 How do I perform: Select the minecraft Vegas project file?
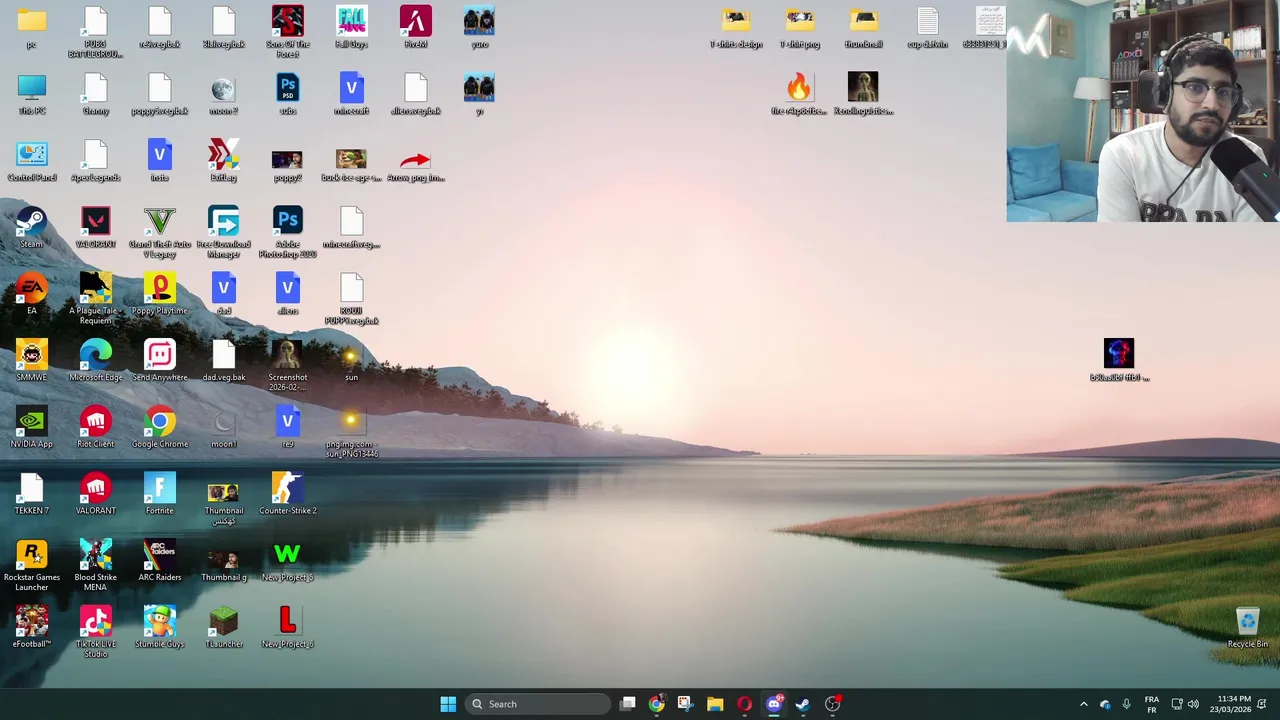pos(351,95)
